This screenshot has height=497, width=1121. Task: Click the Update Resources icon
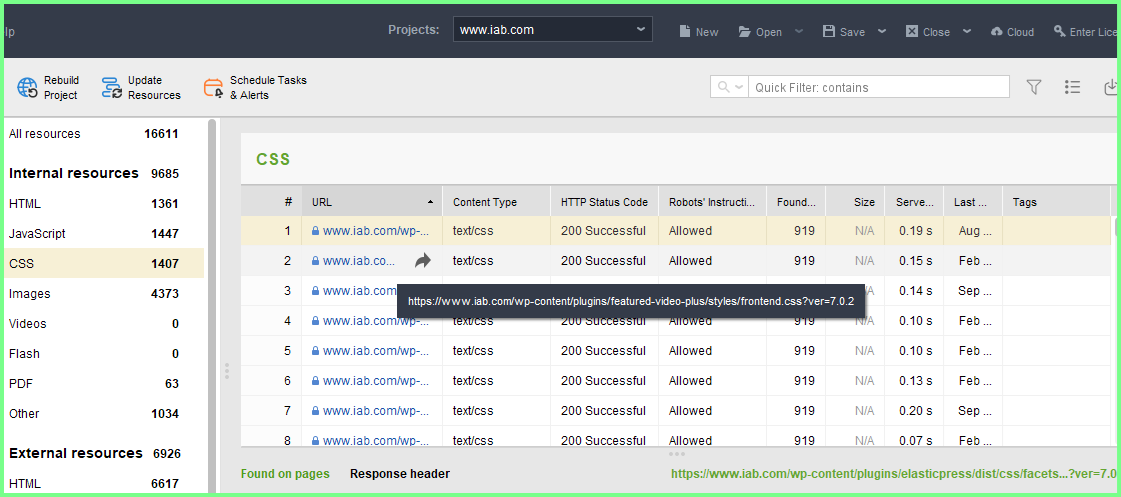click(x=112, y=88)
